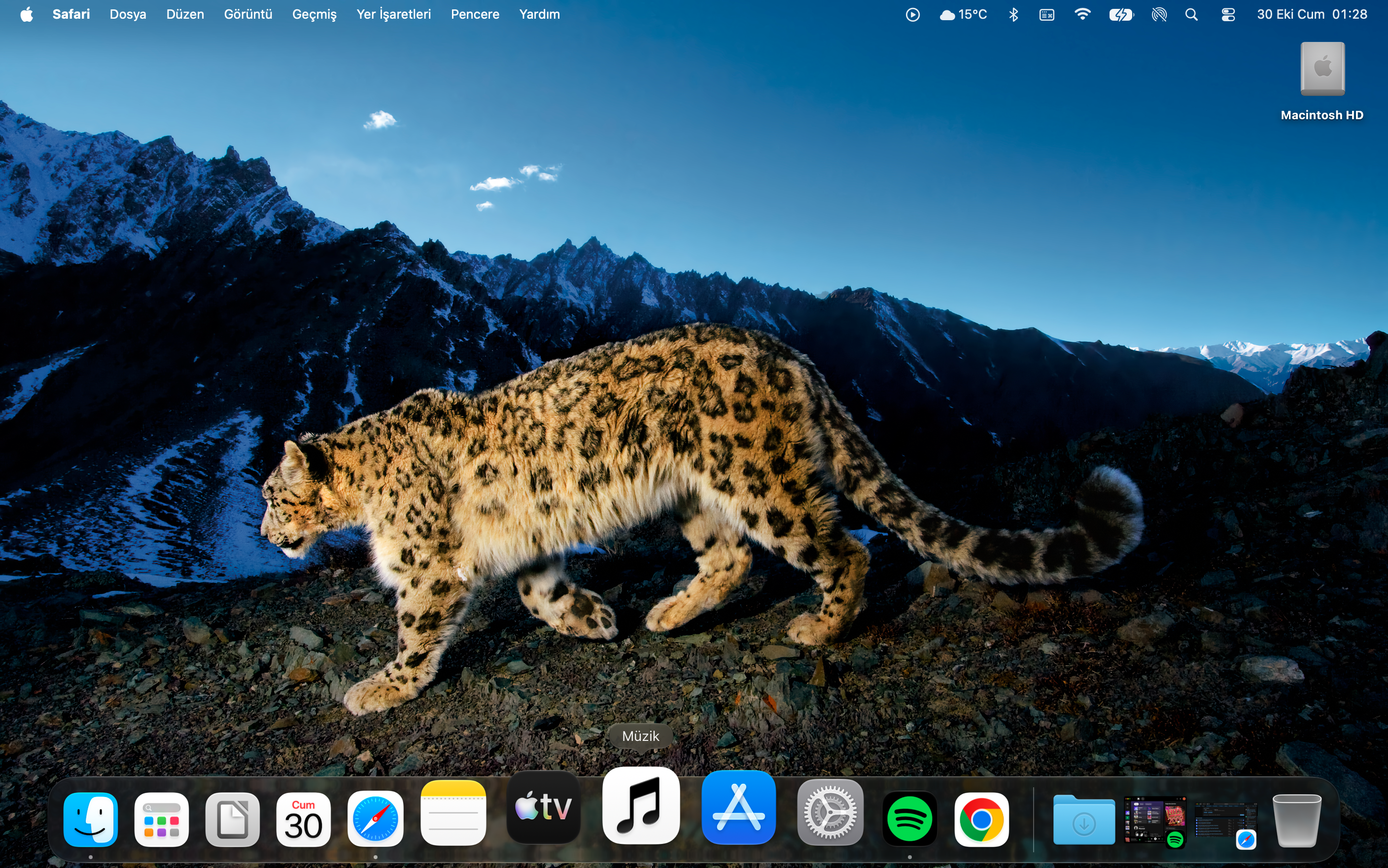Click the date and time 30 Eki Cum 01:28
The height and width of the screenshot is (868, 1388).
coord(1312,14)
